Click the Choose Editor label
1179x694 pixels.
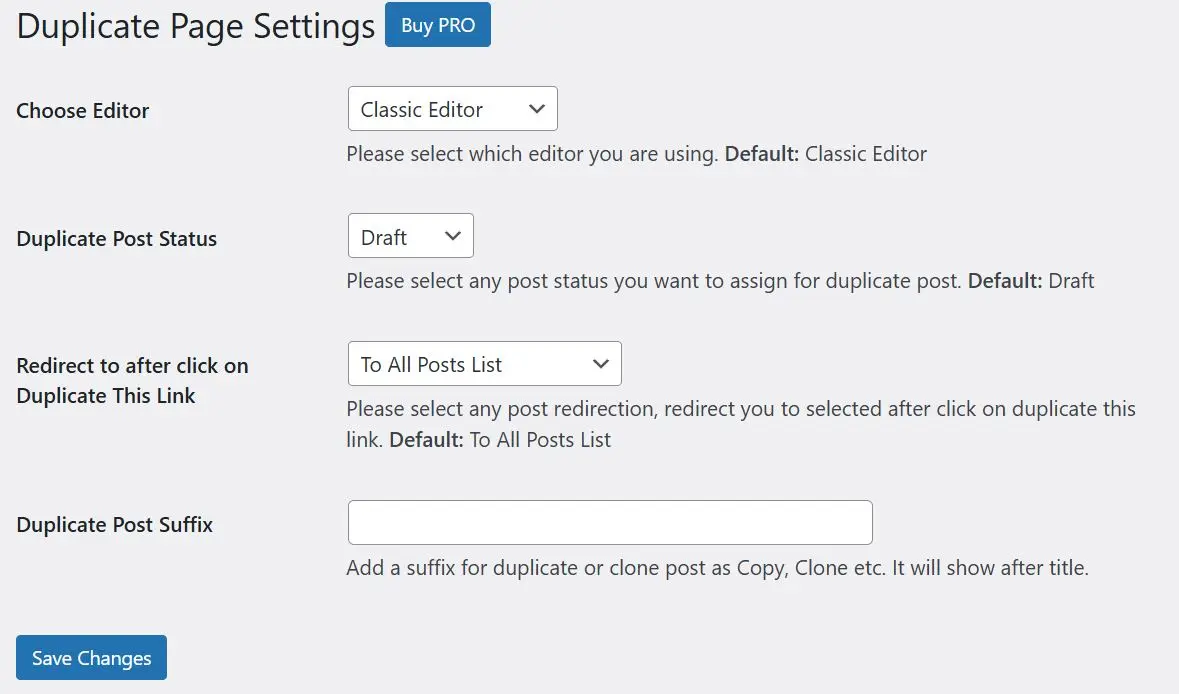[x=82, y=110]
